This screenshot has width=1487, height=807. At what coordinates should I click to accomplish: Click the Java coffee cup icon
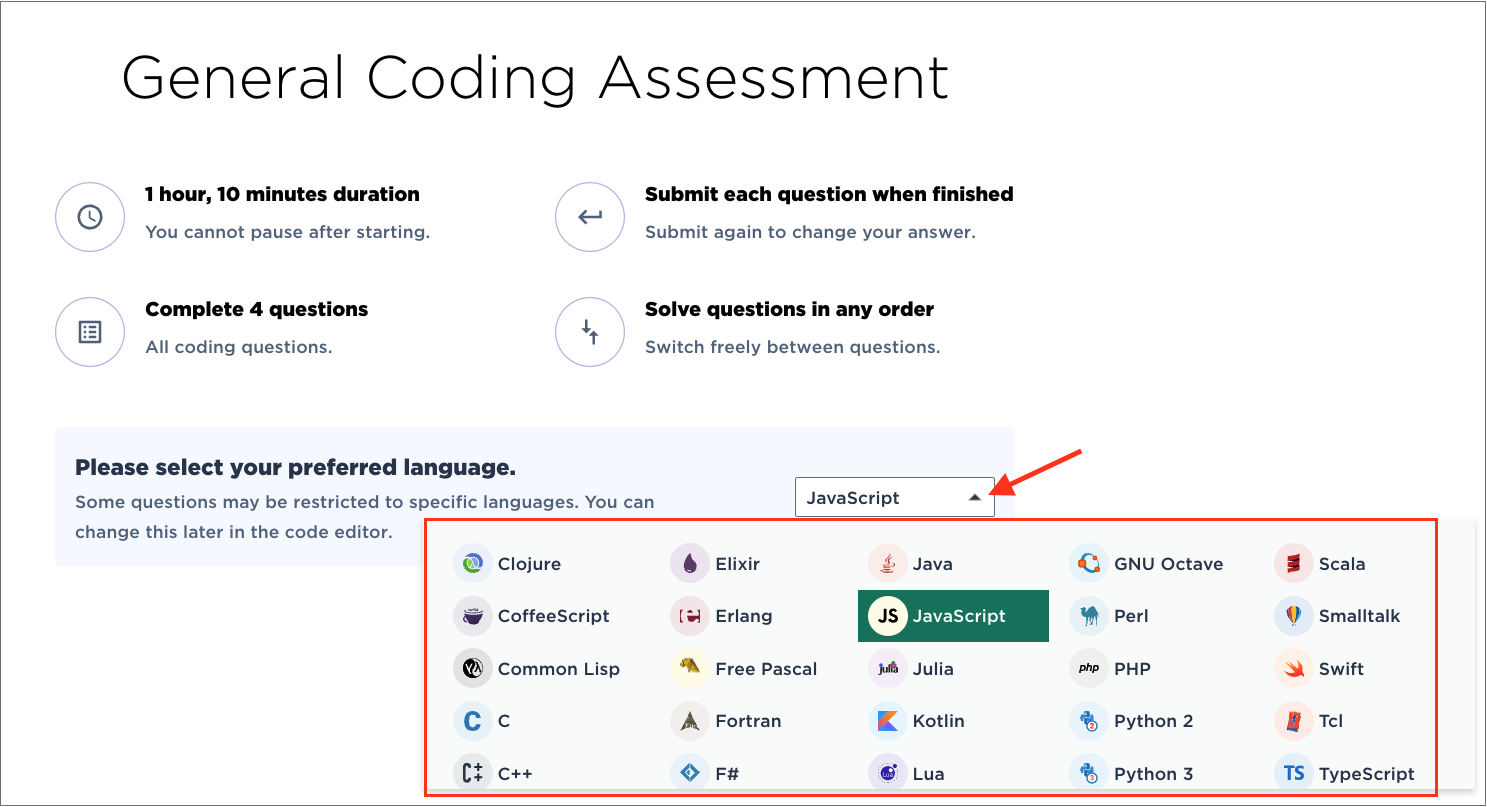click(886, 564)
